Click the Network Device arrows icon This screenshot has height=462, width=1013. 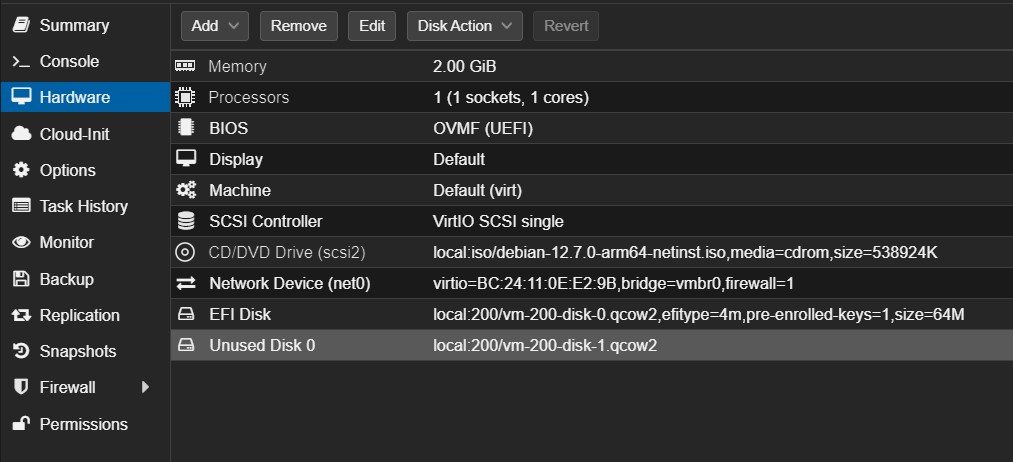point(185,283)
